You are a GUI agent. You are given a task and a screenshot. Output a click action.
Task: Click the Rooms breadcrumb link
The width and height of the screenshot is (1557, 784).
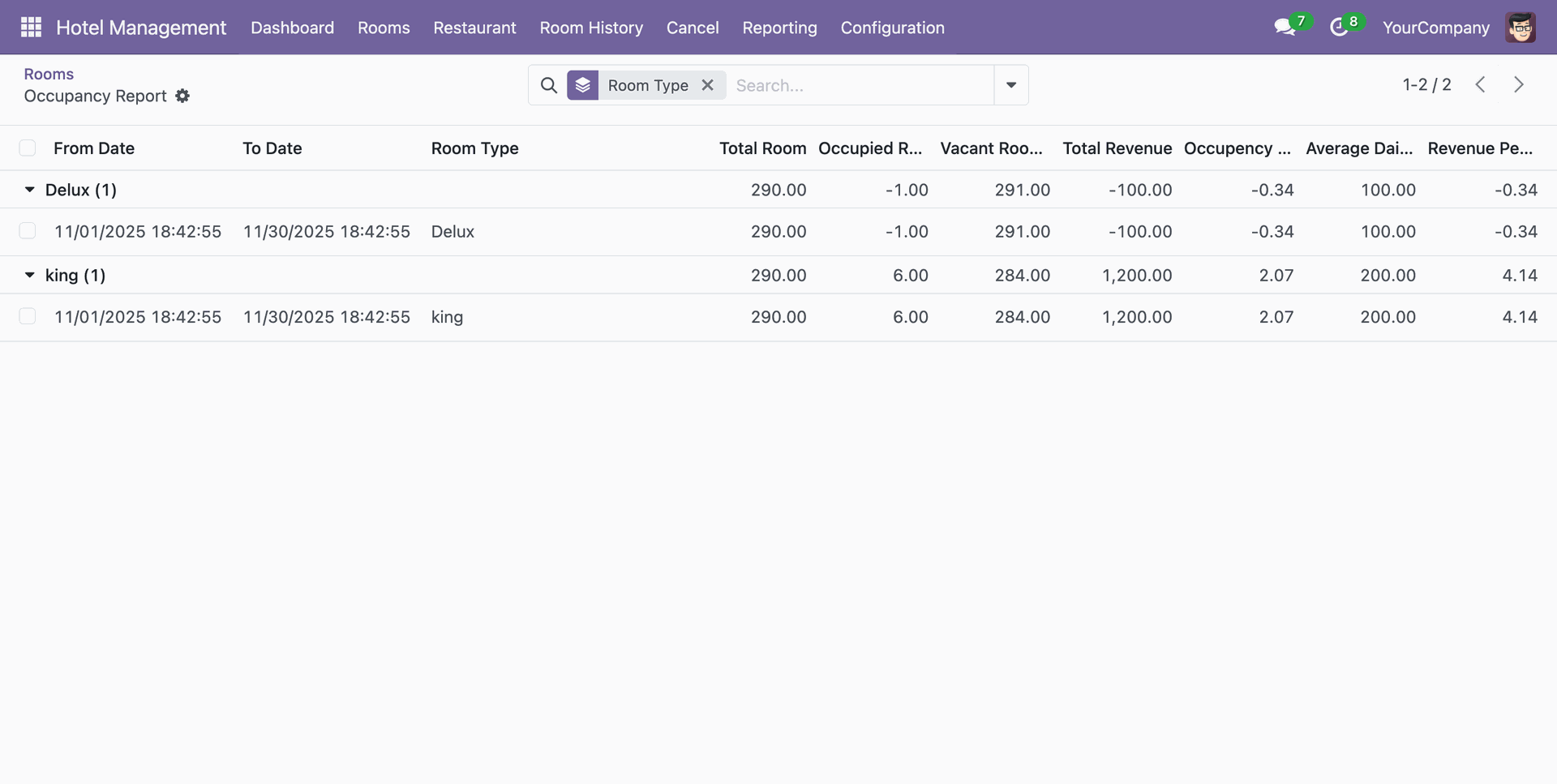(49, 74)
